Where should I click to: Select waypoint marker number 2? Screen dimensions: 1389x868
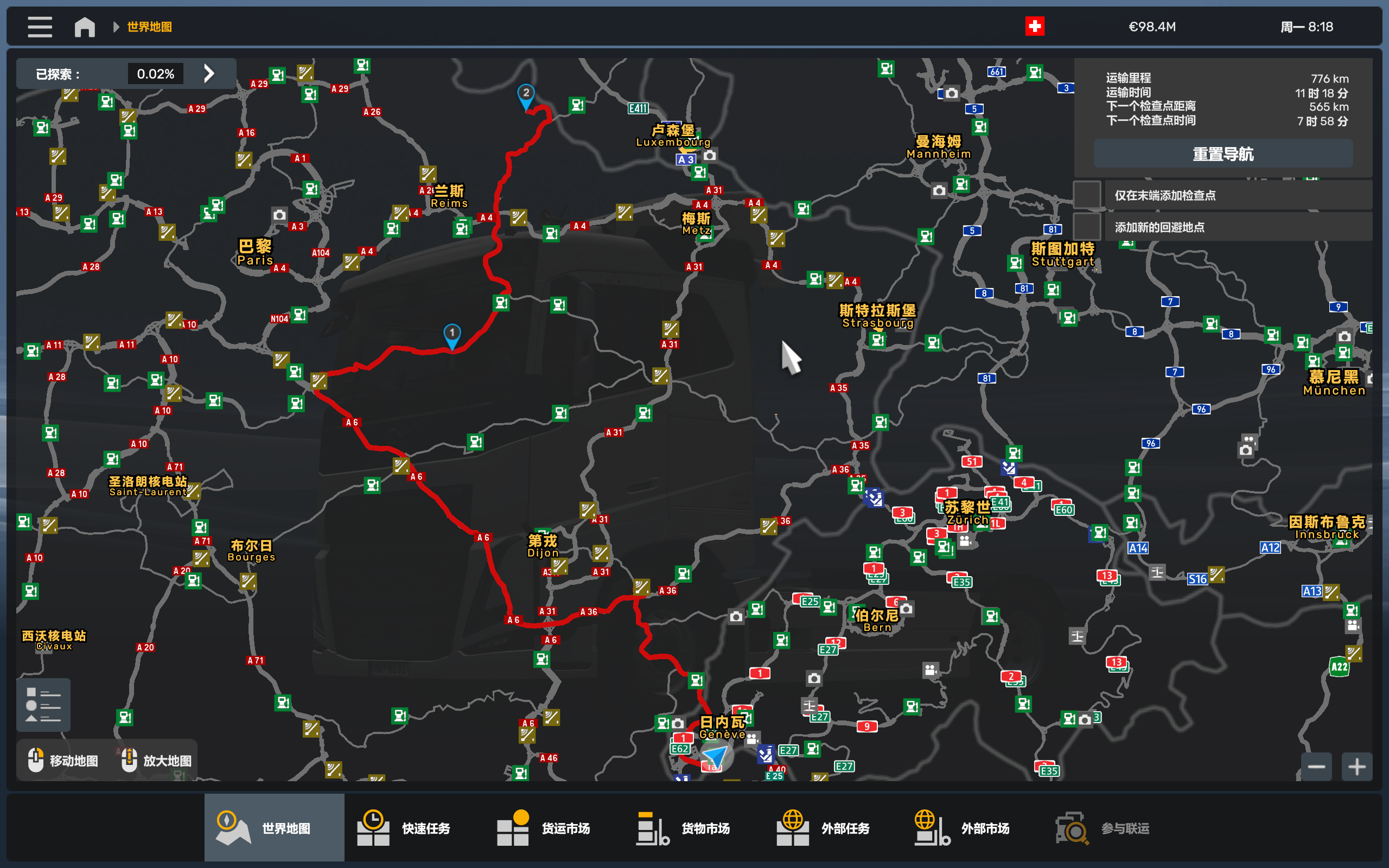526,96
